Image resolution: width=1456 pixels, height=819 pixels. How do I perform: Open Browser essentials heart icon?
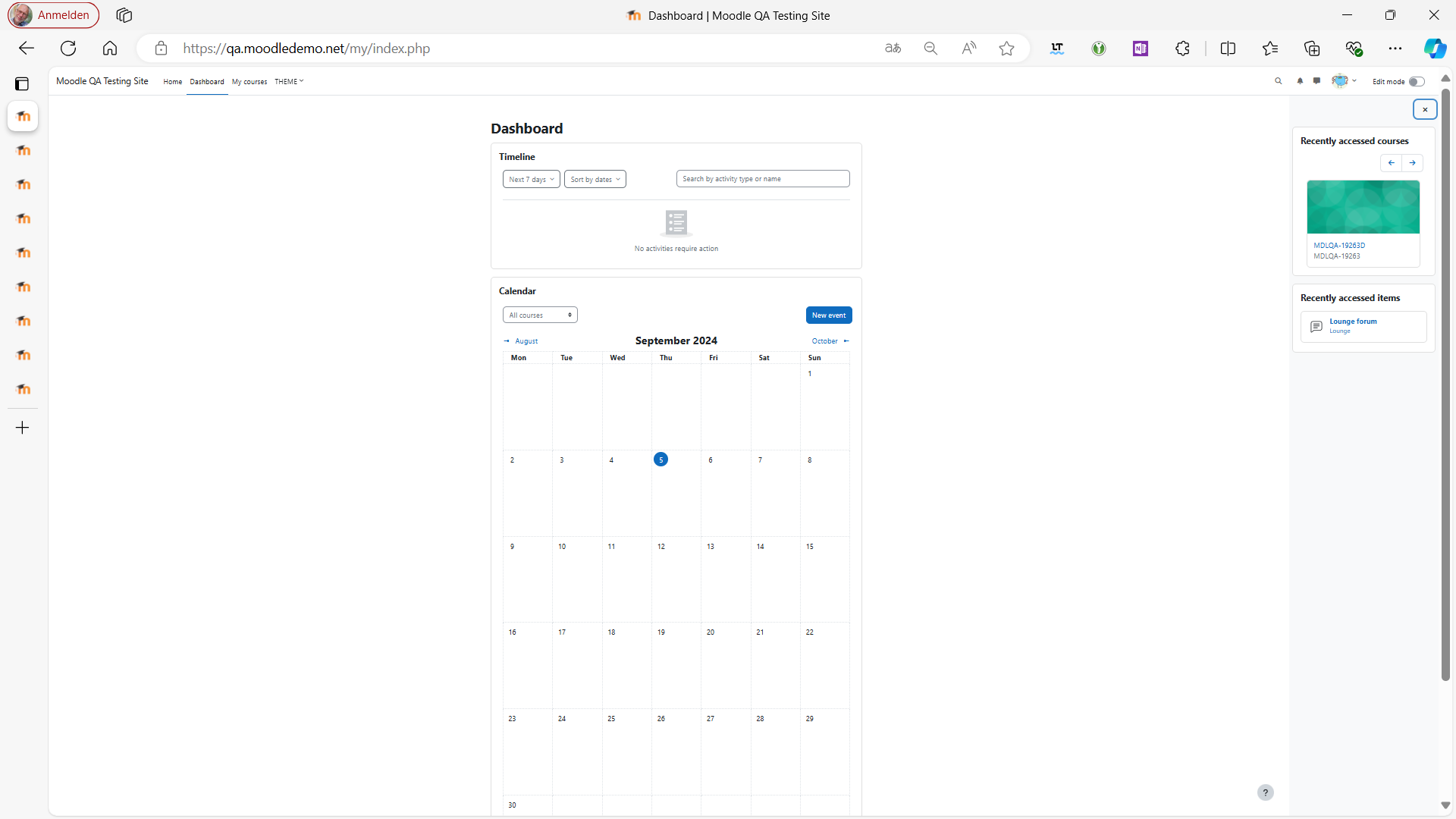click(x=1354, y=49)
